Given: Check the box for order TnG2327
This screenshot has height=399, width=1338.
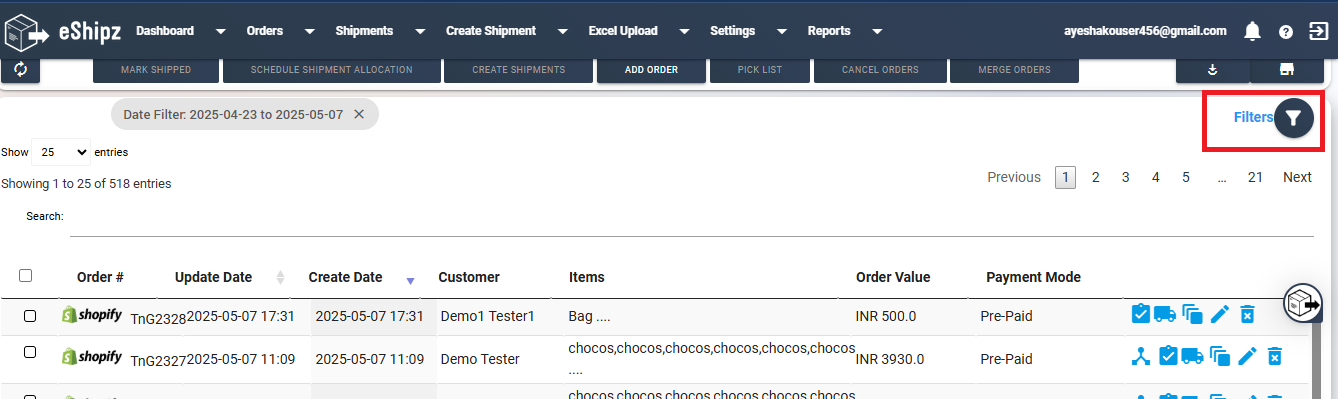Looking at the screenshot, I should (x=30, y=352).
